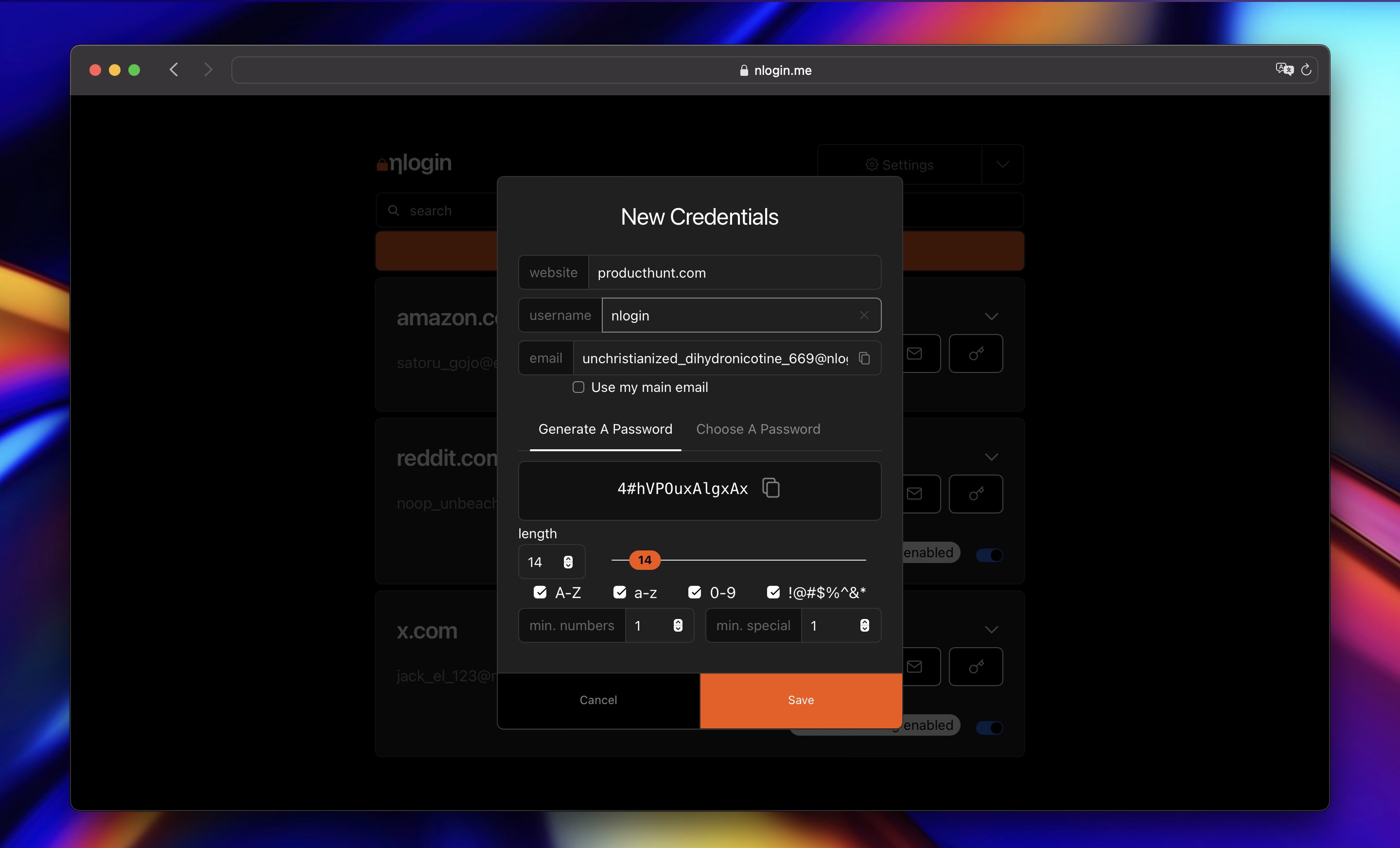Save the new credentials
This screenshot has width=1400, height=848.
click(x=800, y=700)
